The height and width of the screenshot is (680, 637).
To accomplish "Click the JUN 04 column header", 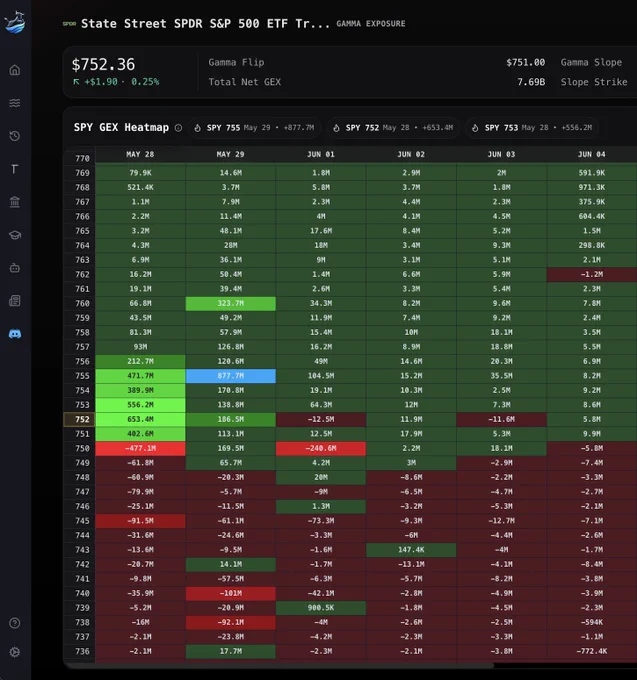I will (591, 154).
